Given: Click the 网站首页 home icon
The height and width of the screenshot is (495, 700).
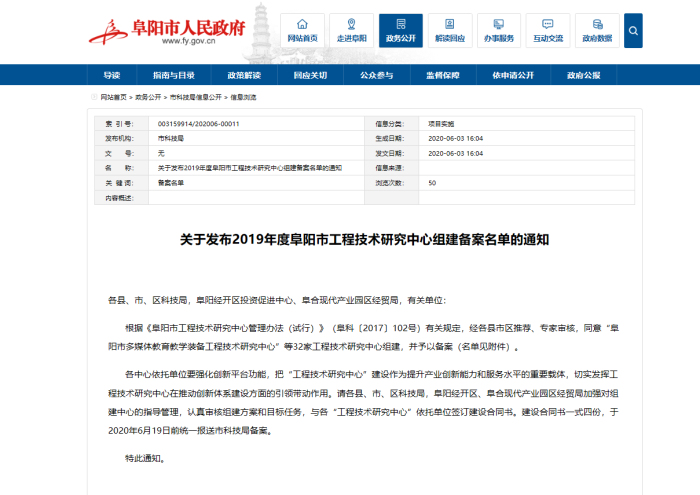Looking at the screenshot, I should 302,30.
